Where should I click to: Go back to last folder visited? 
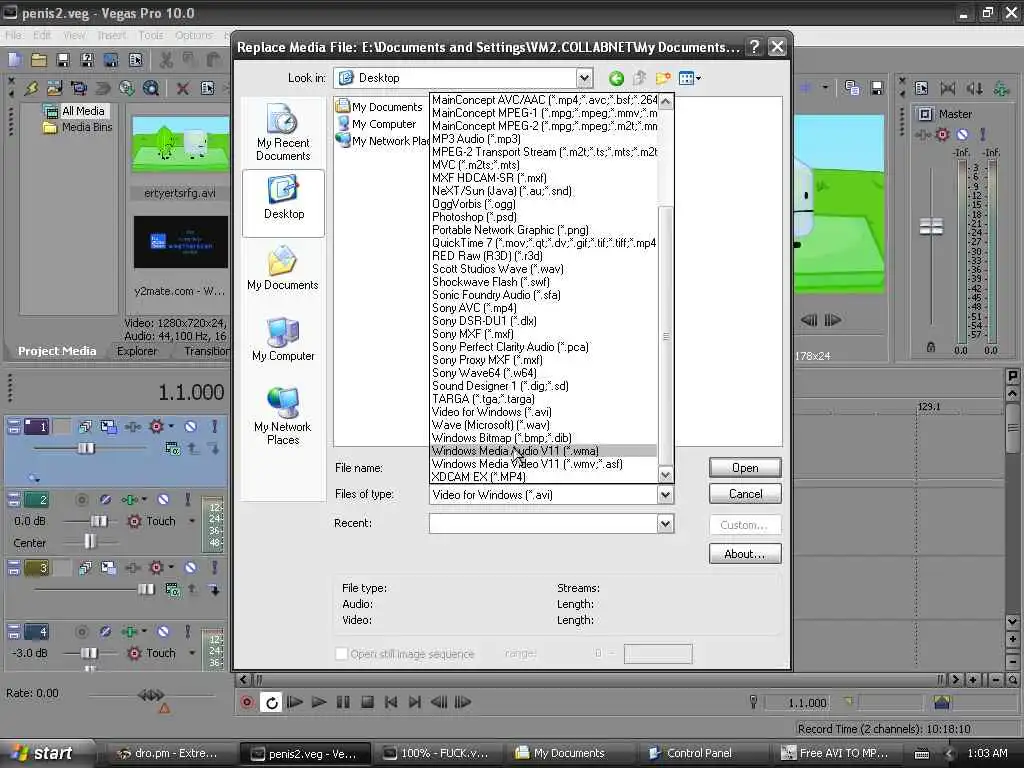(616, 79)
